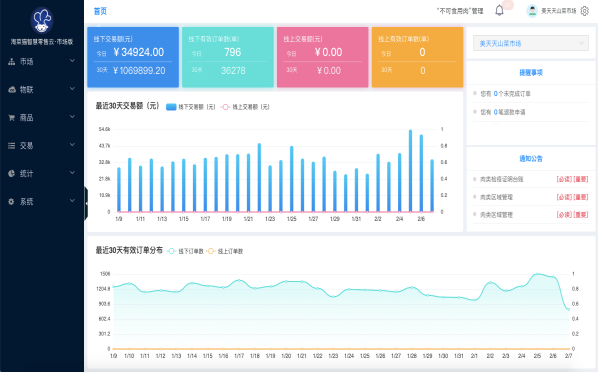Screen dimensions: 598x372
Task: Open the 商品 sidebar menu
Action: (42, 118)
